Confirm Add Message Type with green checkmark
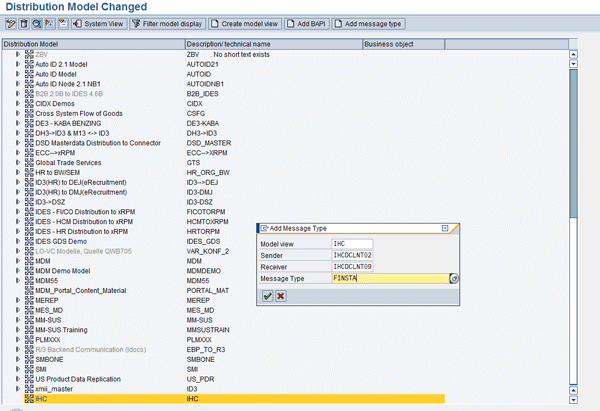The height and width of the screenshot is (411, 600). pyautogui.click(x=267, y=296)
